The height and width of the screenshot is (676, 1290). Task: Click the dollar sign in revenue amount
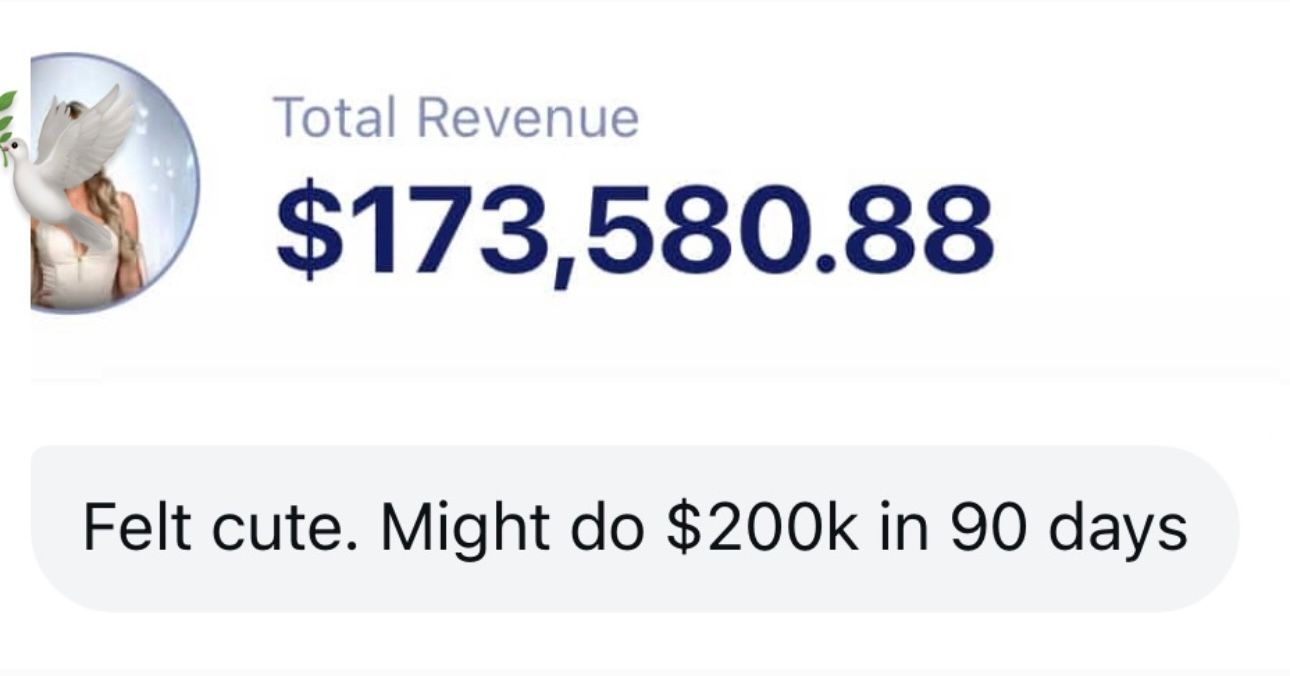coord(306,231)
